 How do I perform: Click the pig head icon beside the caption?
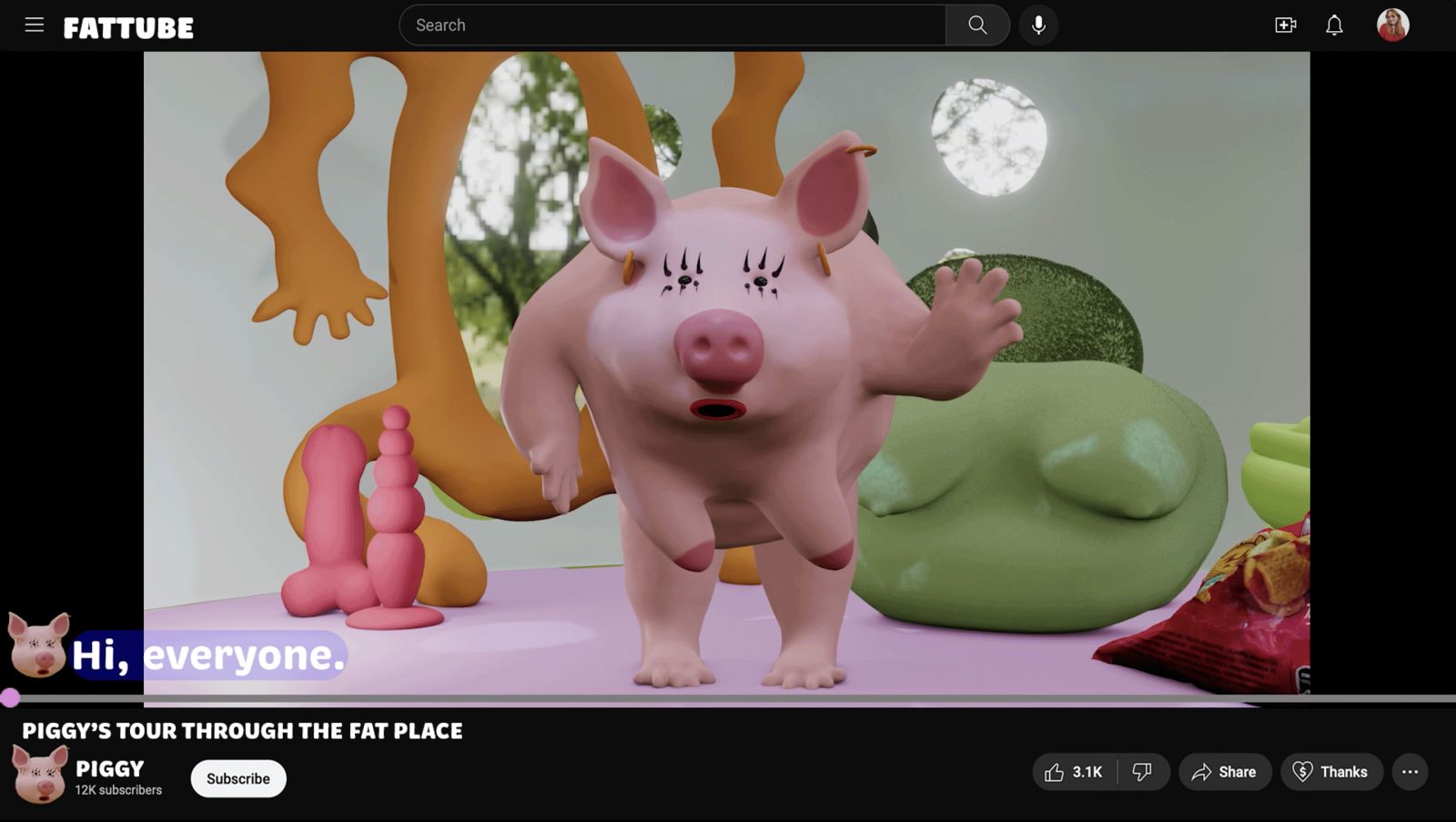(x=38, y=644)
